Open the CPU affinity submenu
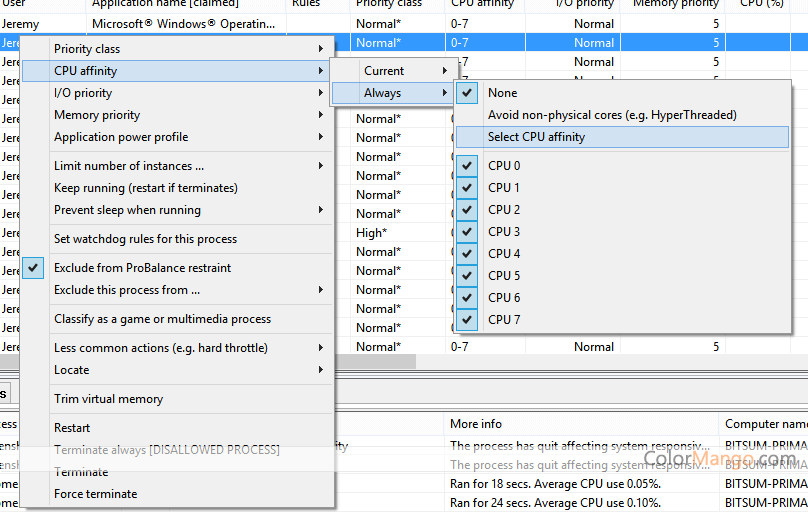Viewport: 808px width, 512px height. click(177, 71)
